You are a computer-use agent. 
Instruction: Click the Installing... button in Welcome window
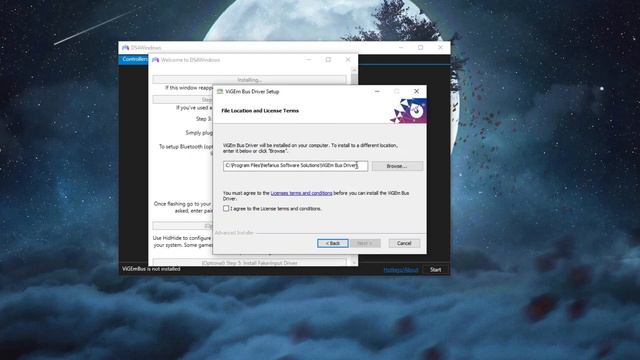[x=249, y=80]
